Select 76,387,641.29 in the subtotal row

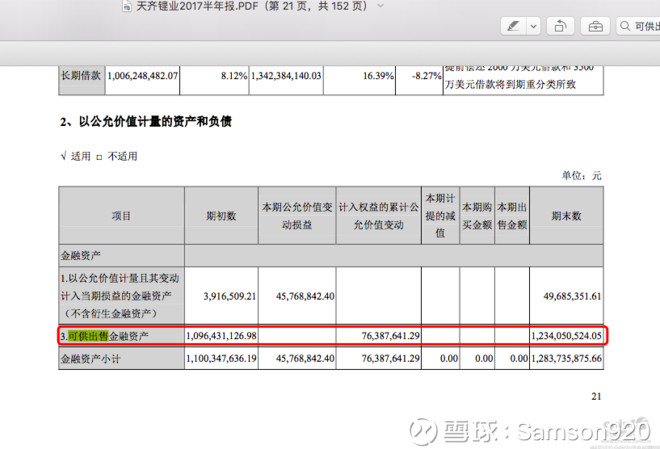pyautogui.click(x=391, y=359)
